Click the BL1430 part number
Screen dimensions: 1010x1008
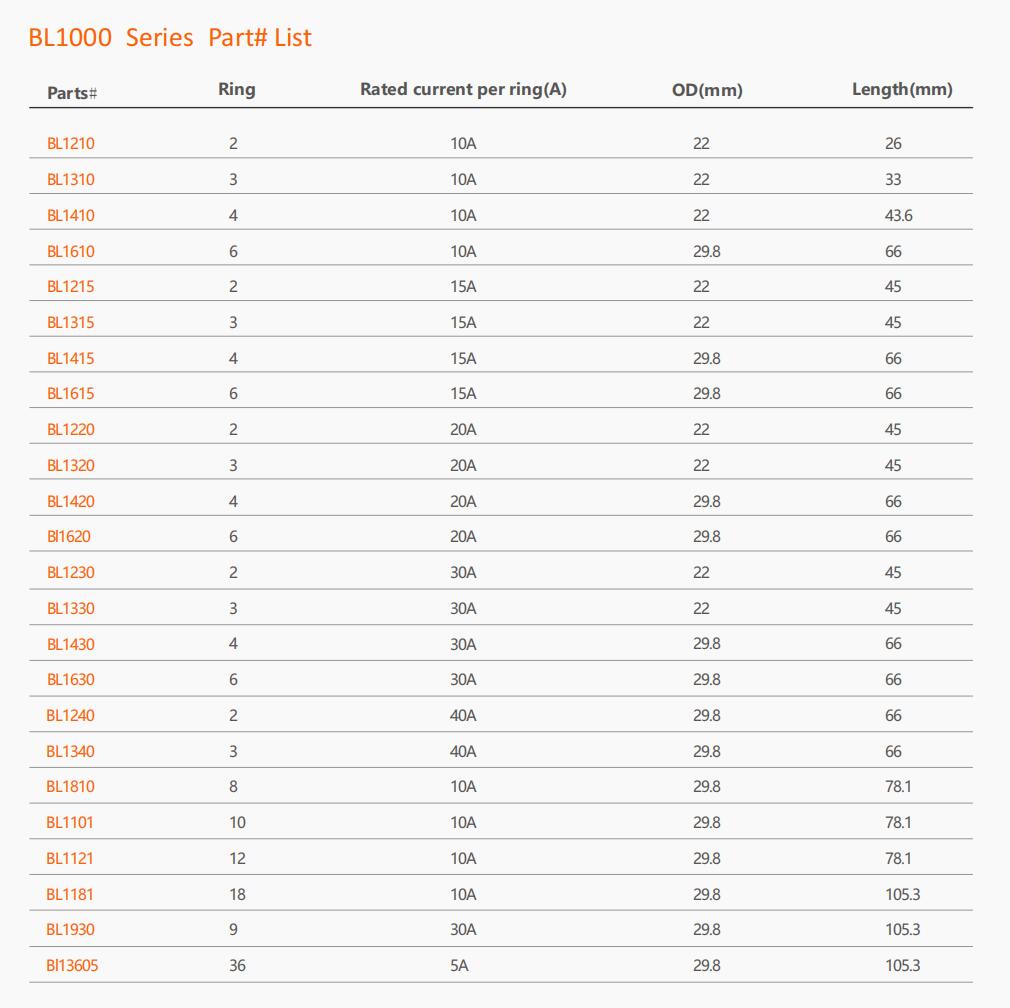71,644
